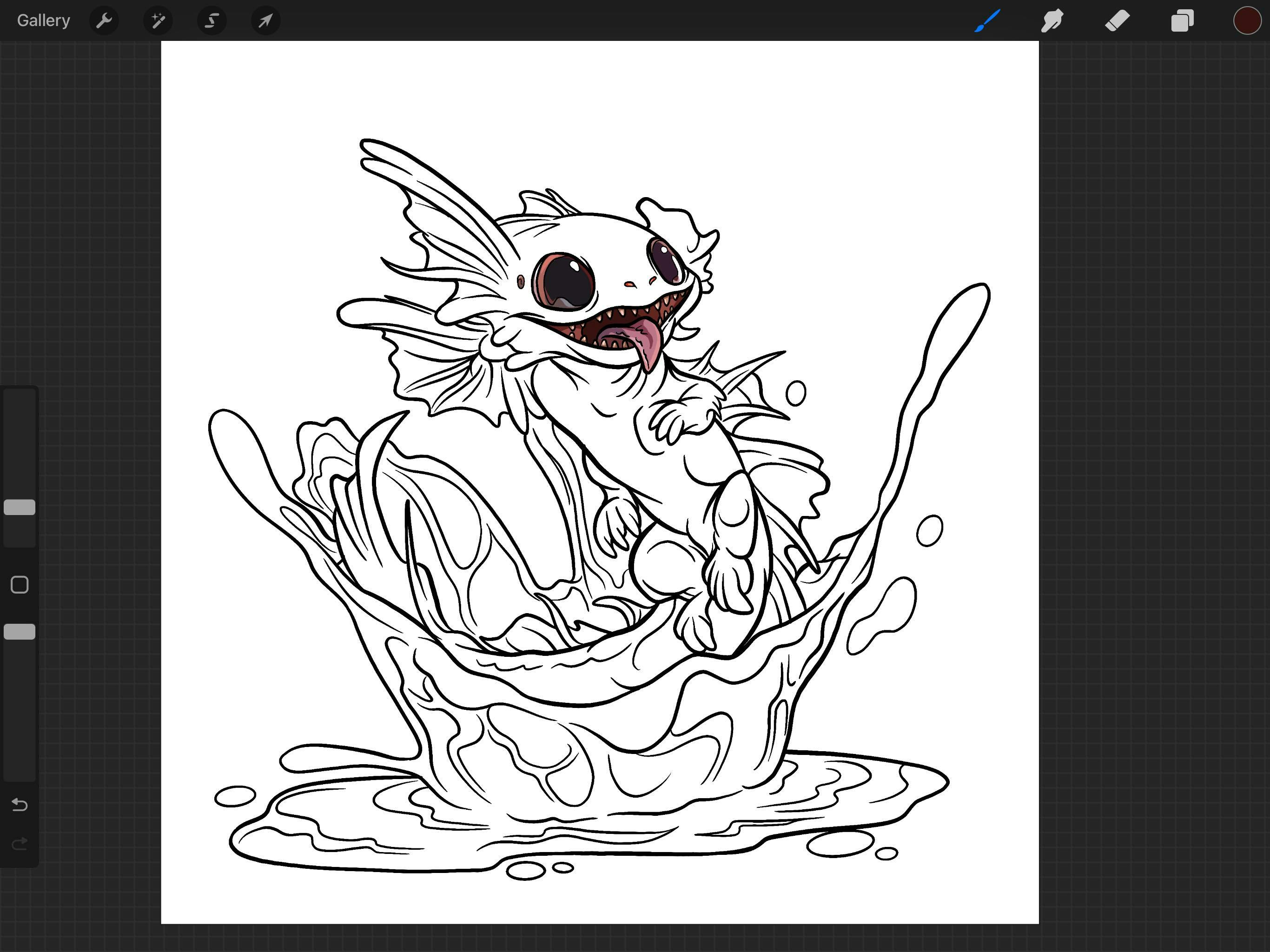
Task: Click the small water droplet right of splash
Action: click(929, 530)
